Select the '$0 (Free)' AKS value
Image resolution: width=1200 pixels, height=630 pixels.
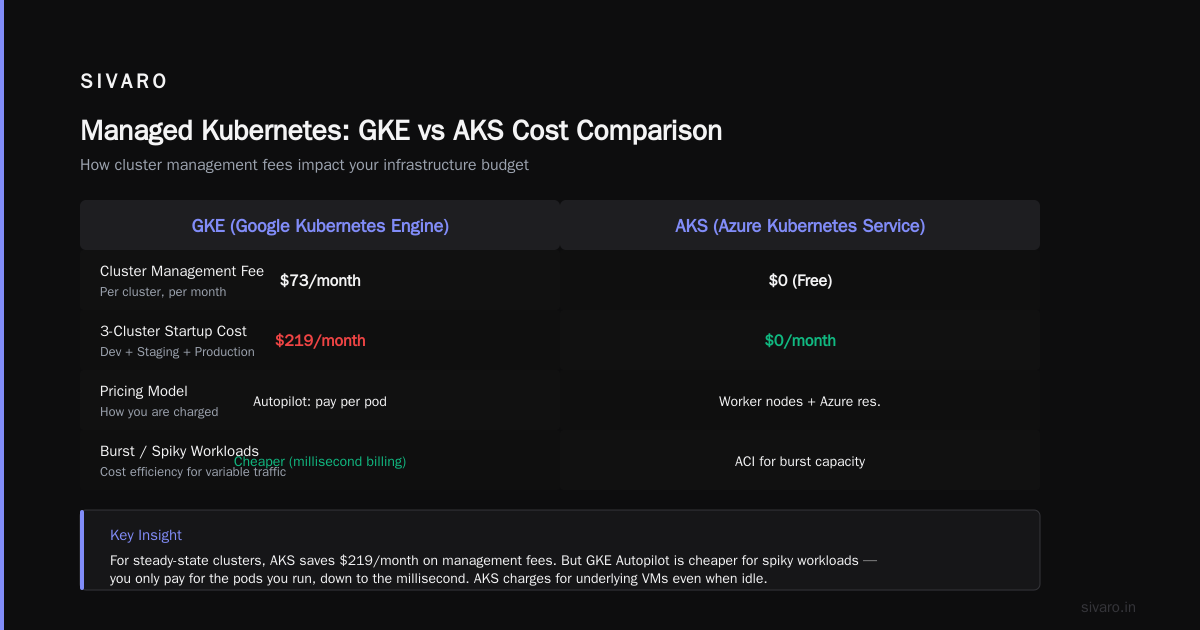(800, 281)
